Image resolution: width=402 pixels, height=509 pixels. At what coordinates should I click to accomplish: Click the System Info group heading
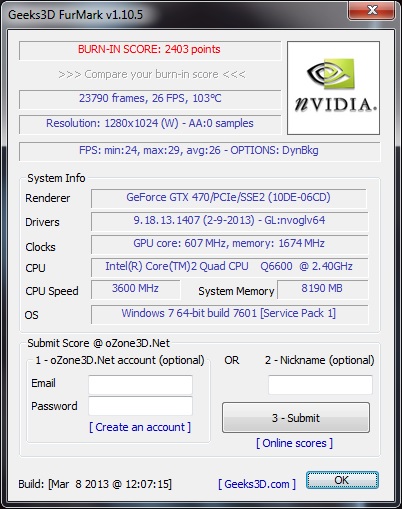[56, 178]
